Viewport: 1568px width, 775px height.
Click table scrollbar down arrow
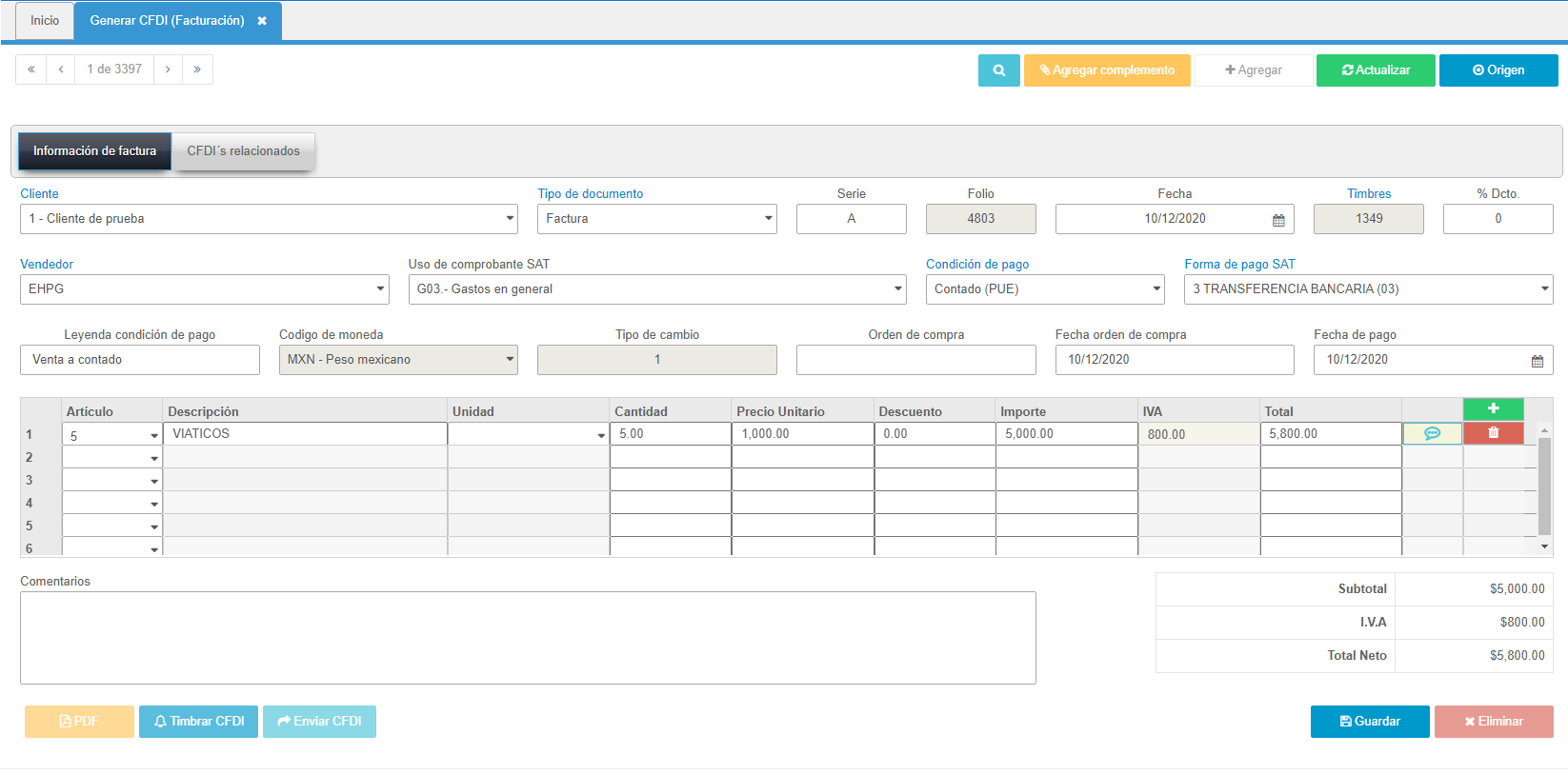[1544, 546]
